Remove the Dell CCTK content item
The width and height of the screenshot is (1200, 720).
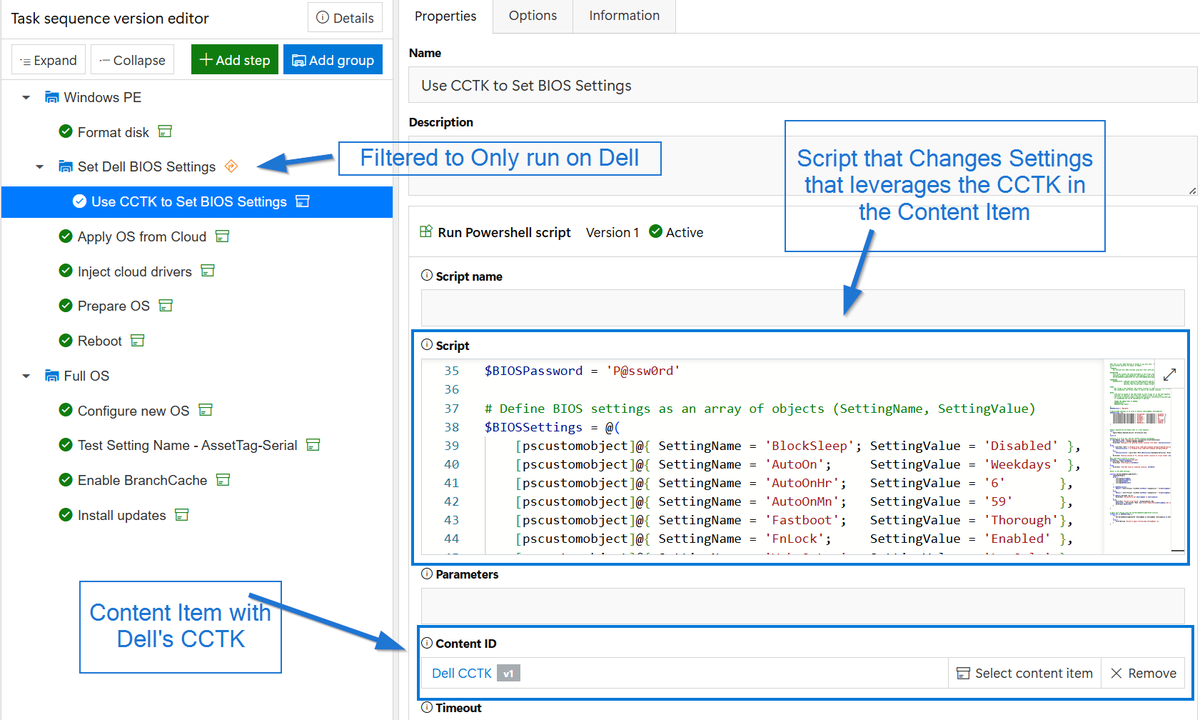1143,673
